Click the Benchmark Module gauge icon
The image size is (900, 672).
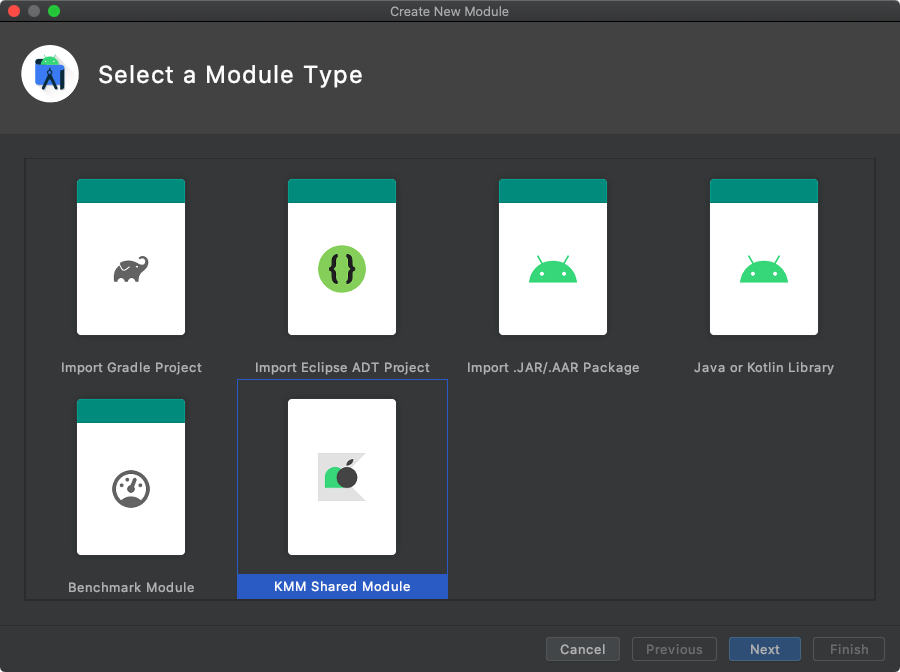pos(130,489)
